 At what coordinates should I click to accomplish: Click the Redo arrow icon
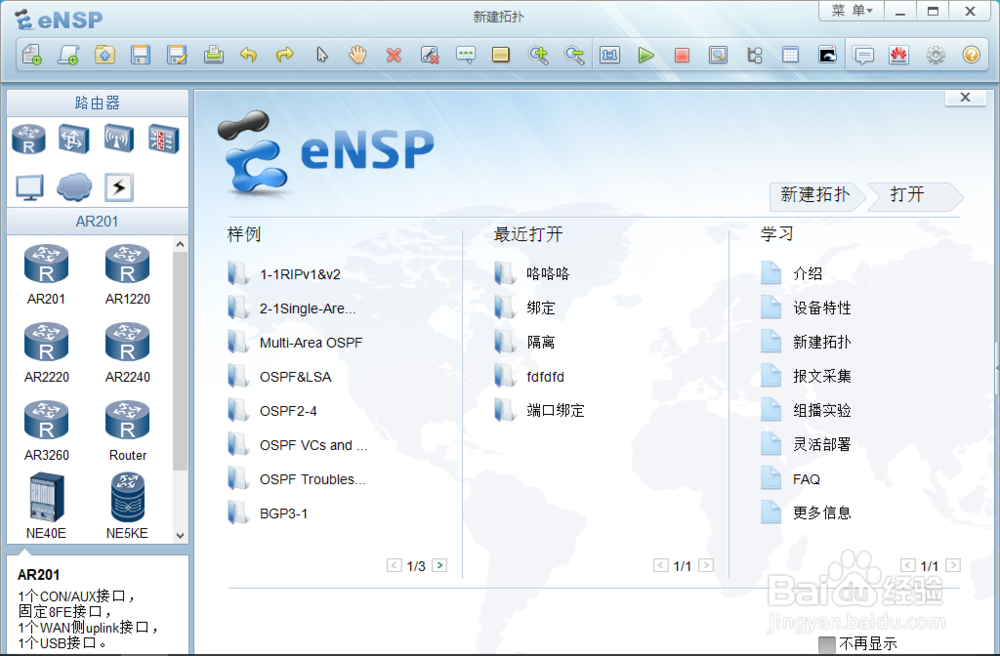(285, 55)
